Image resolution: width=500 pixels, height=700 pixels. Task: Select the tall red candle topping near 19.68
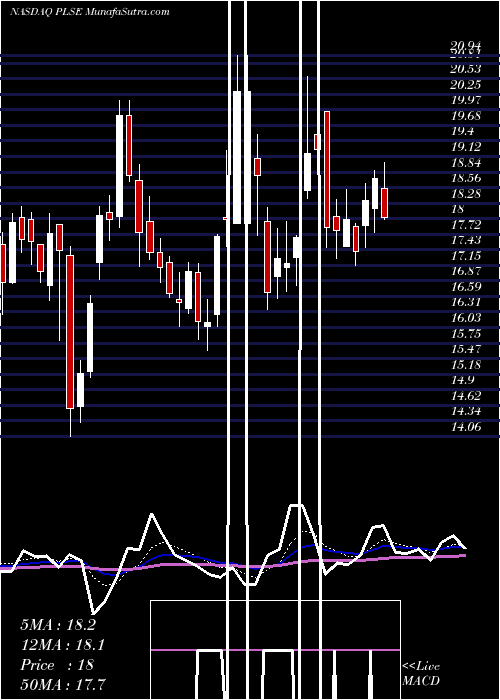(x=327, y=170)
